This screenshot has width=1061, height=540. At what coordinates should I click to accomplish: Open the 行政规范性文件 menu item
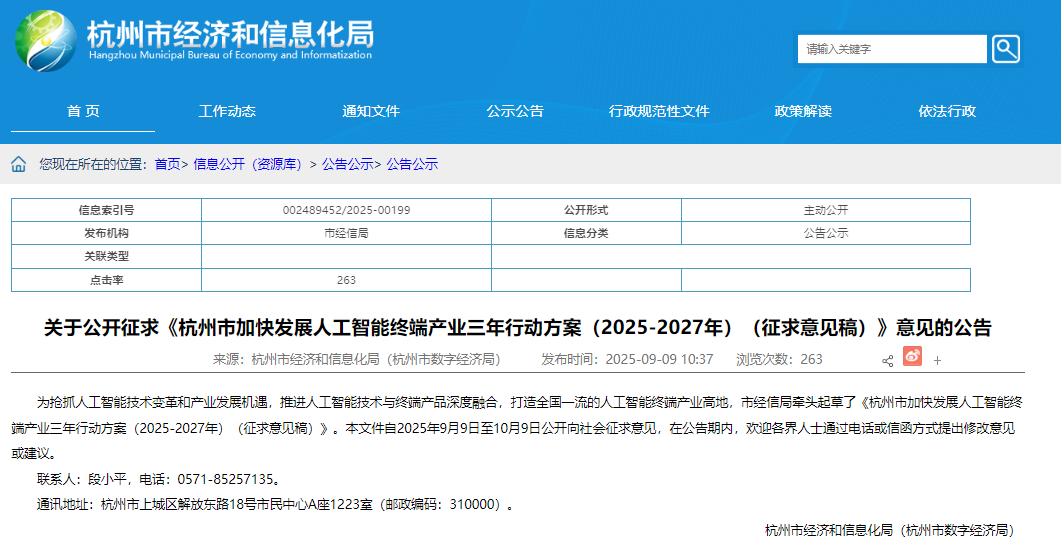pos(659,111)
